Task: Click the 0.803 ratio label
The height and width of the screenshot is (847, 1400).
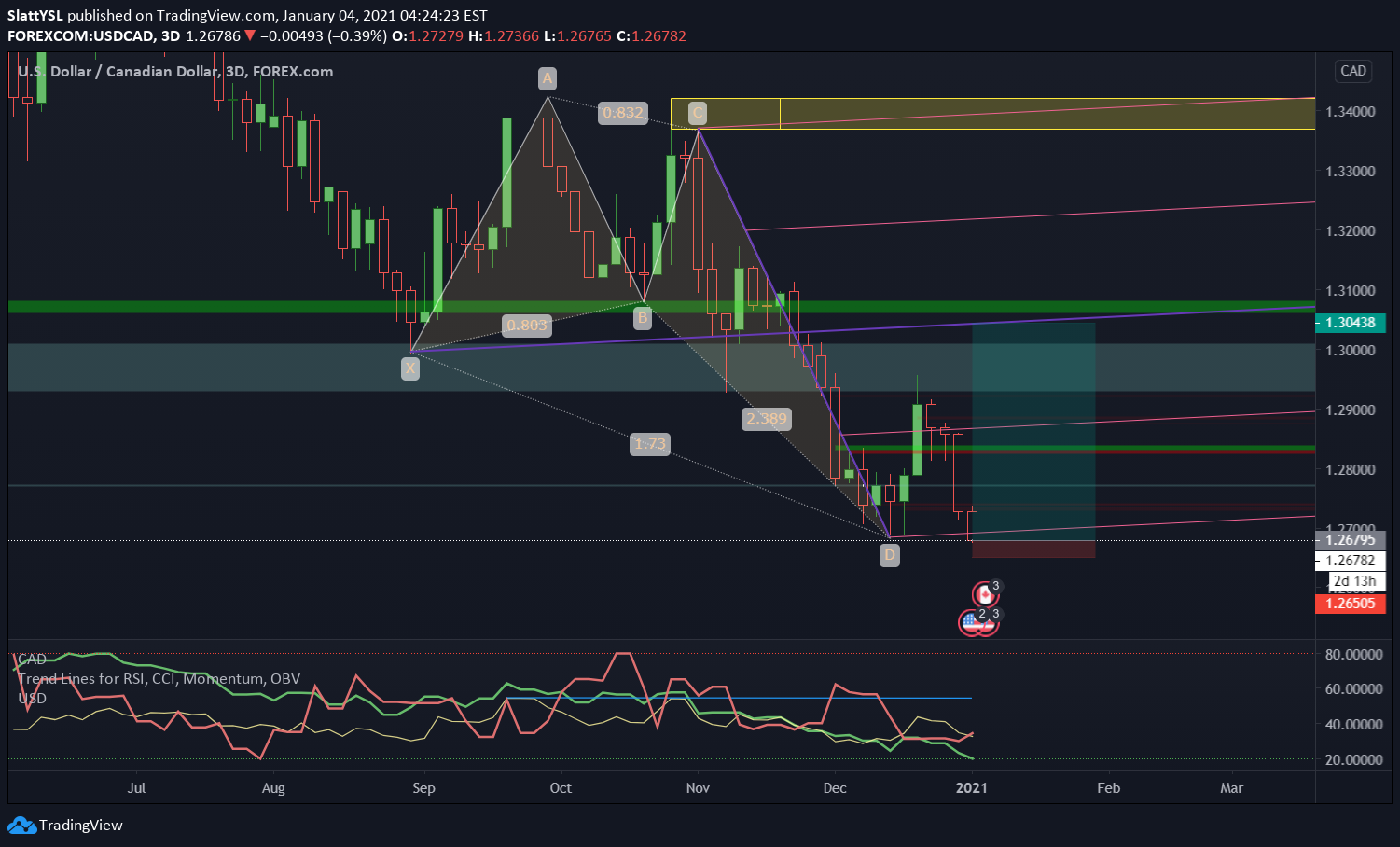Action: point(527,326)
